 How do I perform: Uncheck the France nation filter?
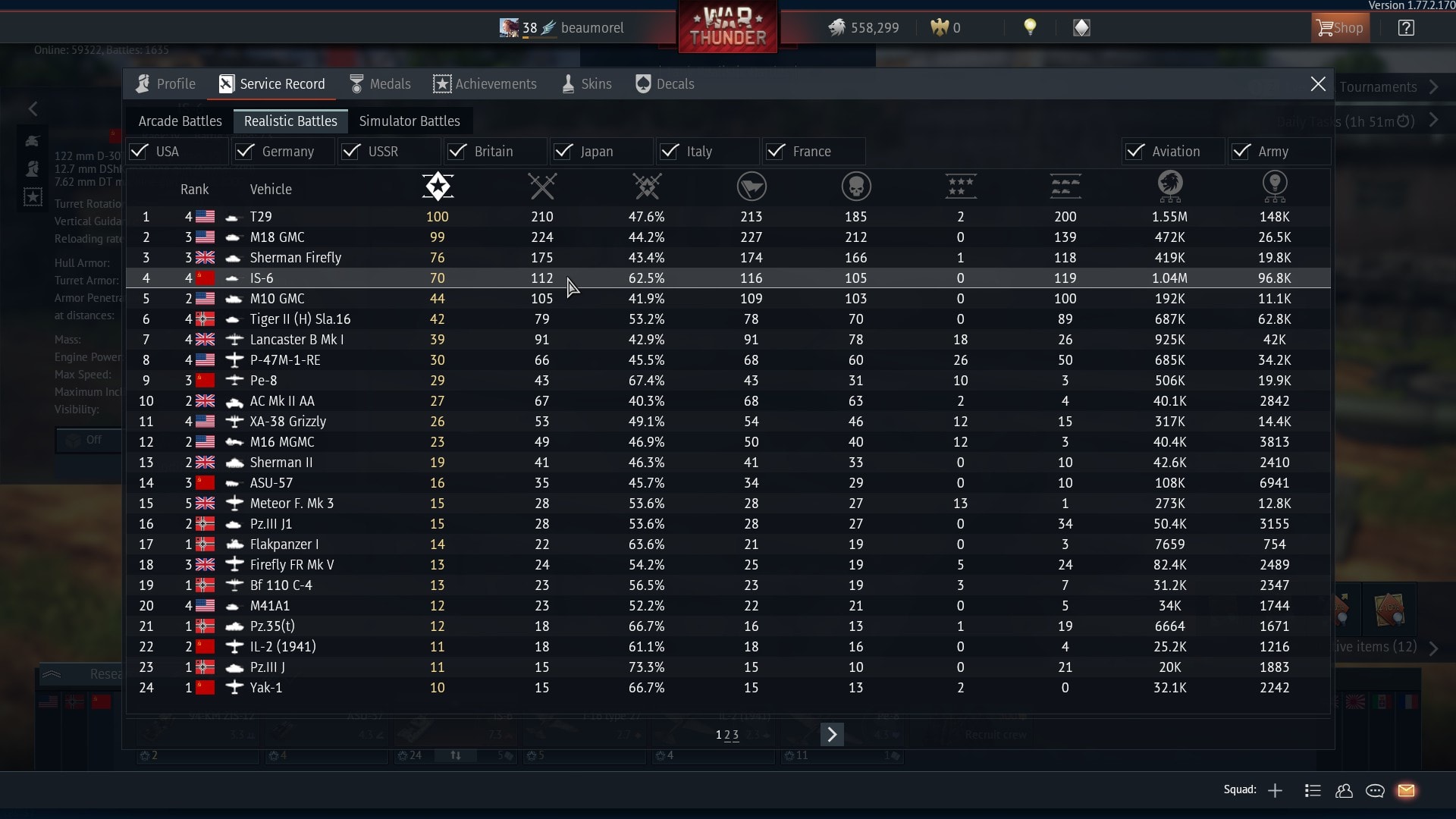pos(775,152)
